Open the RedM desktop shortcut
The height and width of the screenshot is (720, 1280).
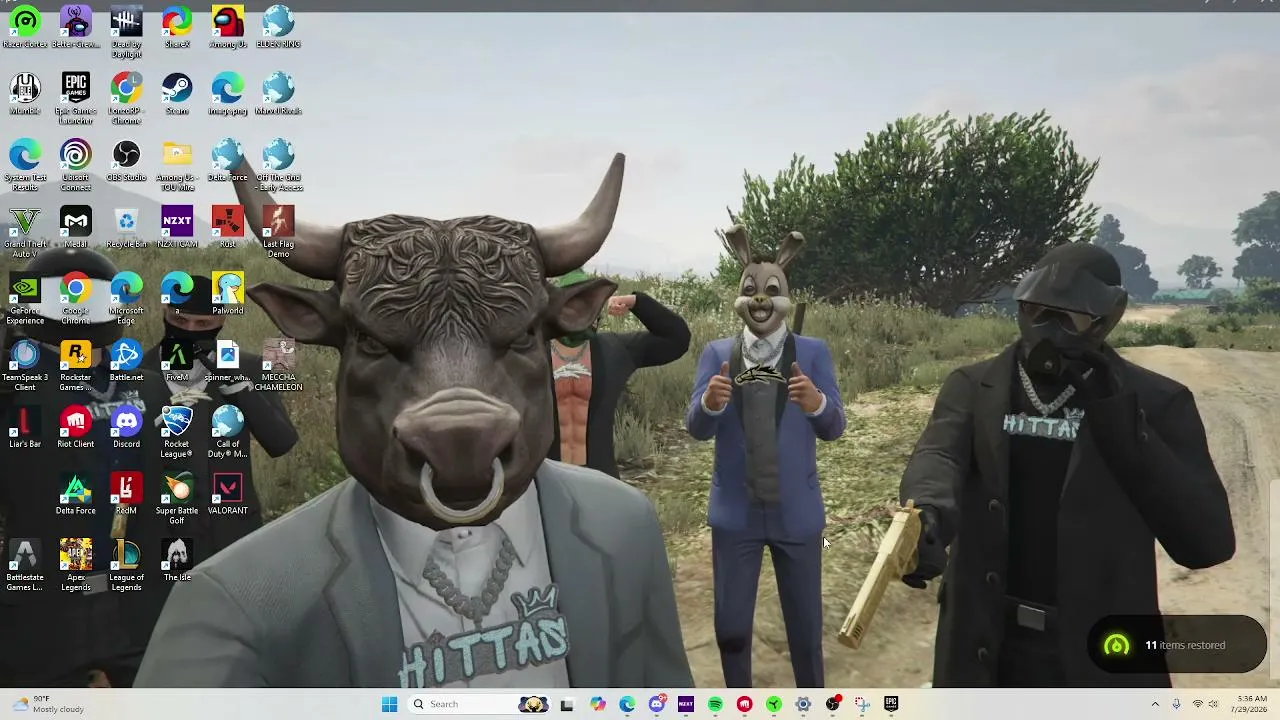(126, 494)
